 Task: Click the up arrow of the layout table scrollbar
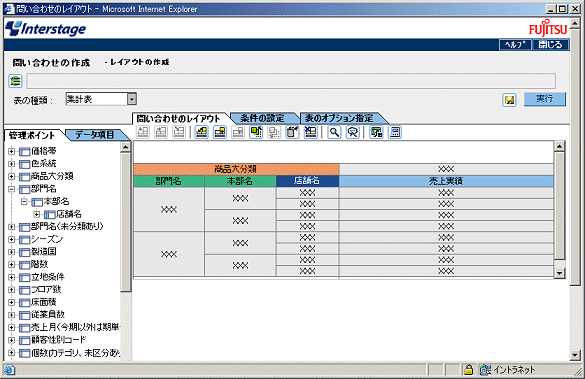pos(559,146)
